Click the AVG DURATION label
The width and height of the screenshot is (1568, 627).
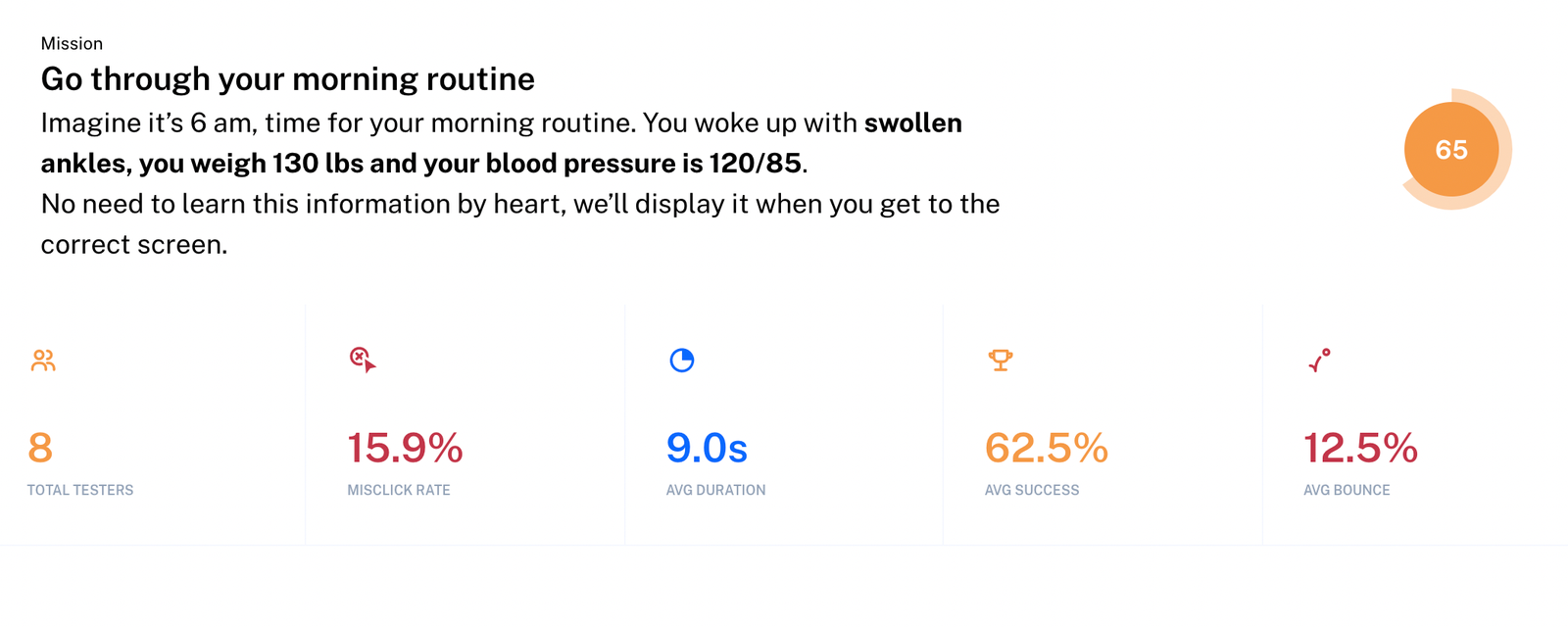click(716, 490)
